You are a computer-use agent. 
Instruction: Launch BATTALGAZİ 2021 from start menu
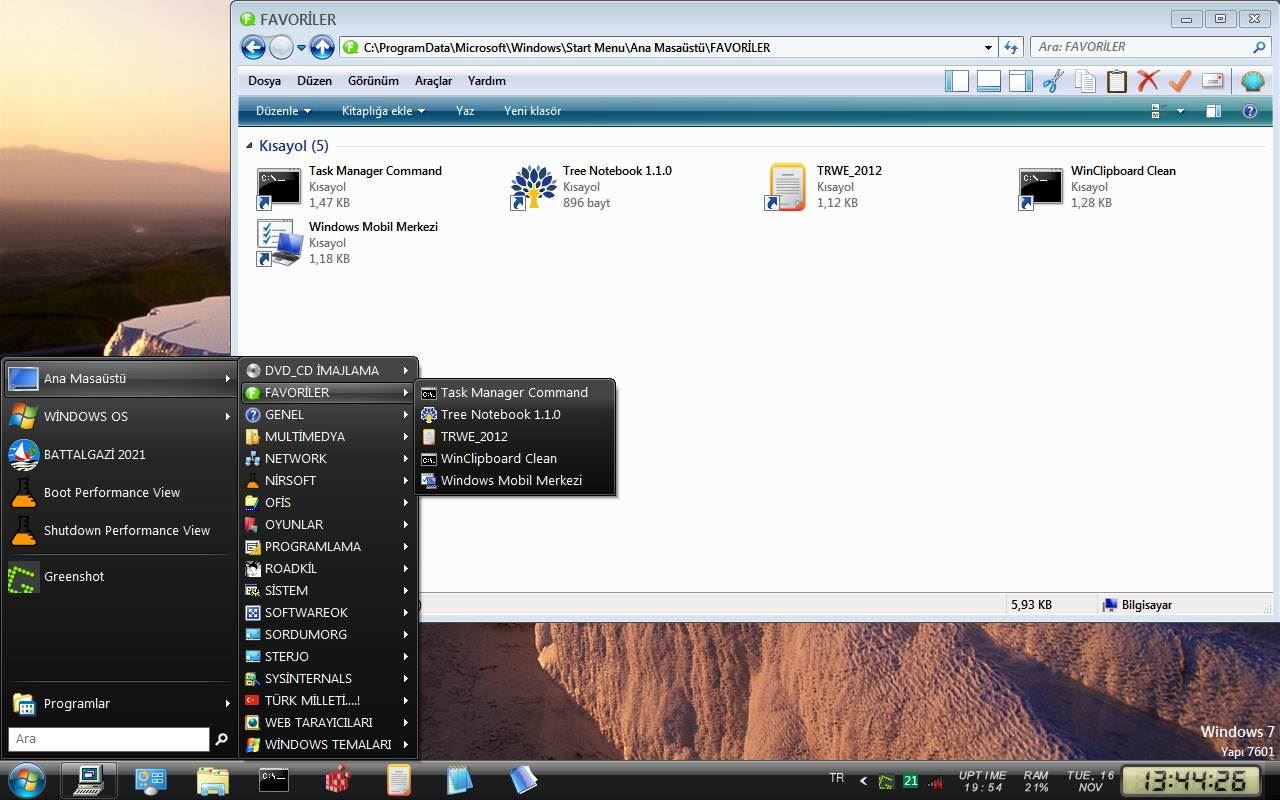[x=120, y=455]
